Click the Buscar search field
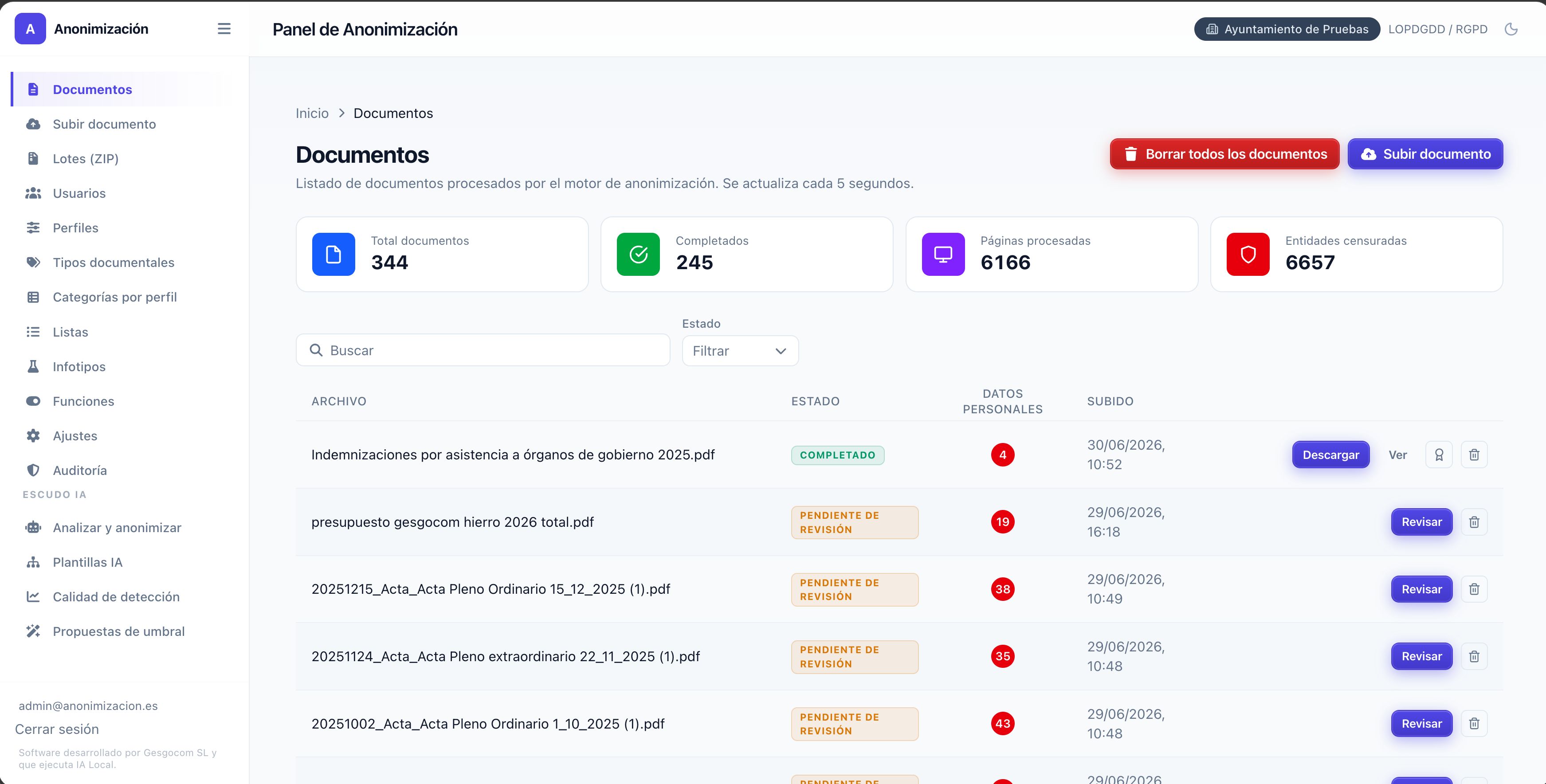This screenshot has height=784, width=1546. click(x=483, y=351)
